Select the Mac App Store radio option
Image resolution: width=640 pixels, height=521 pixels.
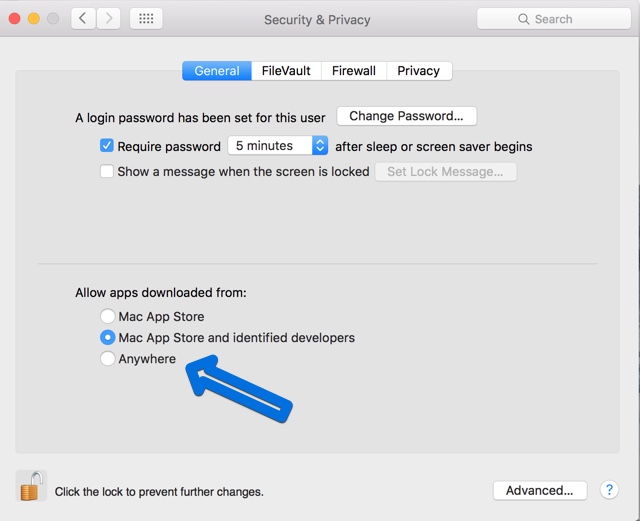(x=107, y=316)
